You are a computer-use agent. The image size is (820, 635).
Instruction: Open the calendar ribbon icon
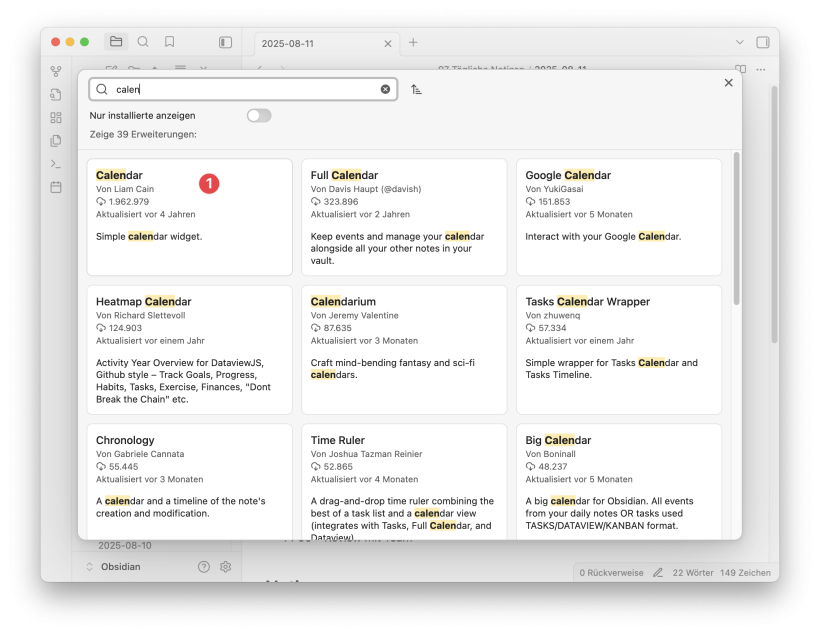coord(56,187)
